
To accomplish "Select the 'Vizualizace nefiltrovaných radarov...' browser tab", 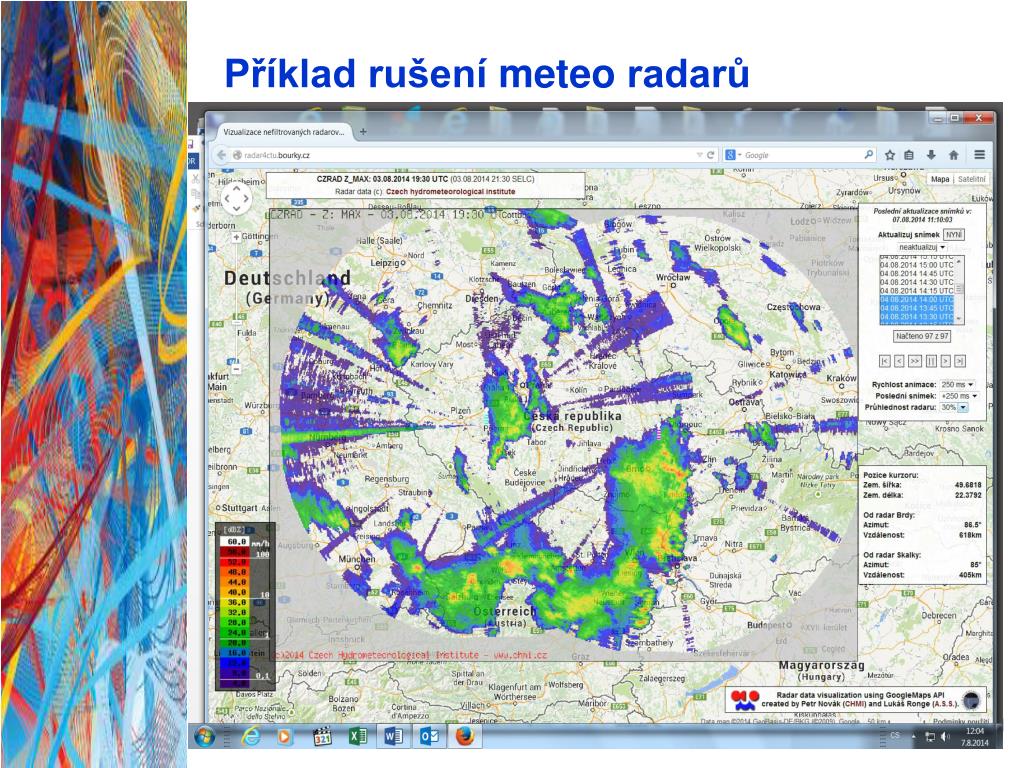I will point(284,131).
